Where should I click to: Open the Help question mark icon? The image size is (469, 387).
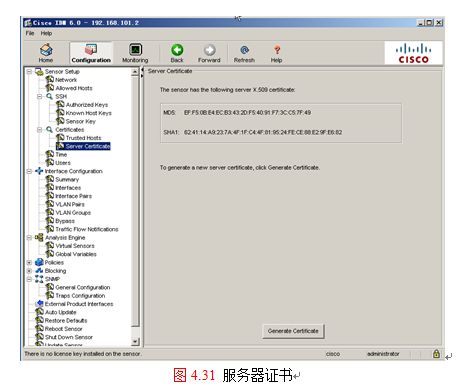pos(277,50)
